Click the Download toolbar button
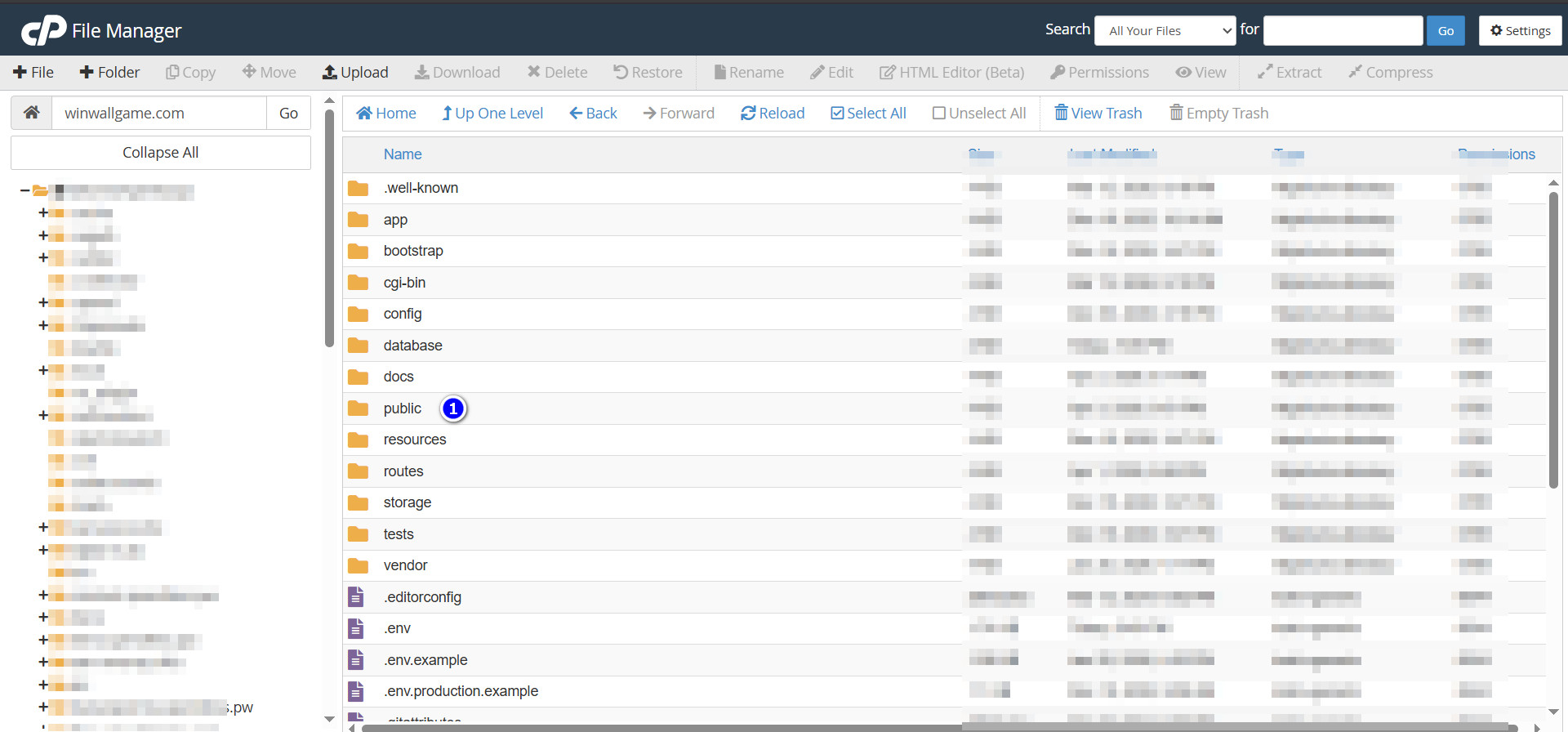This screenshot has height=732, width=1568. click(457, 73)
